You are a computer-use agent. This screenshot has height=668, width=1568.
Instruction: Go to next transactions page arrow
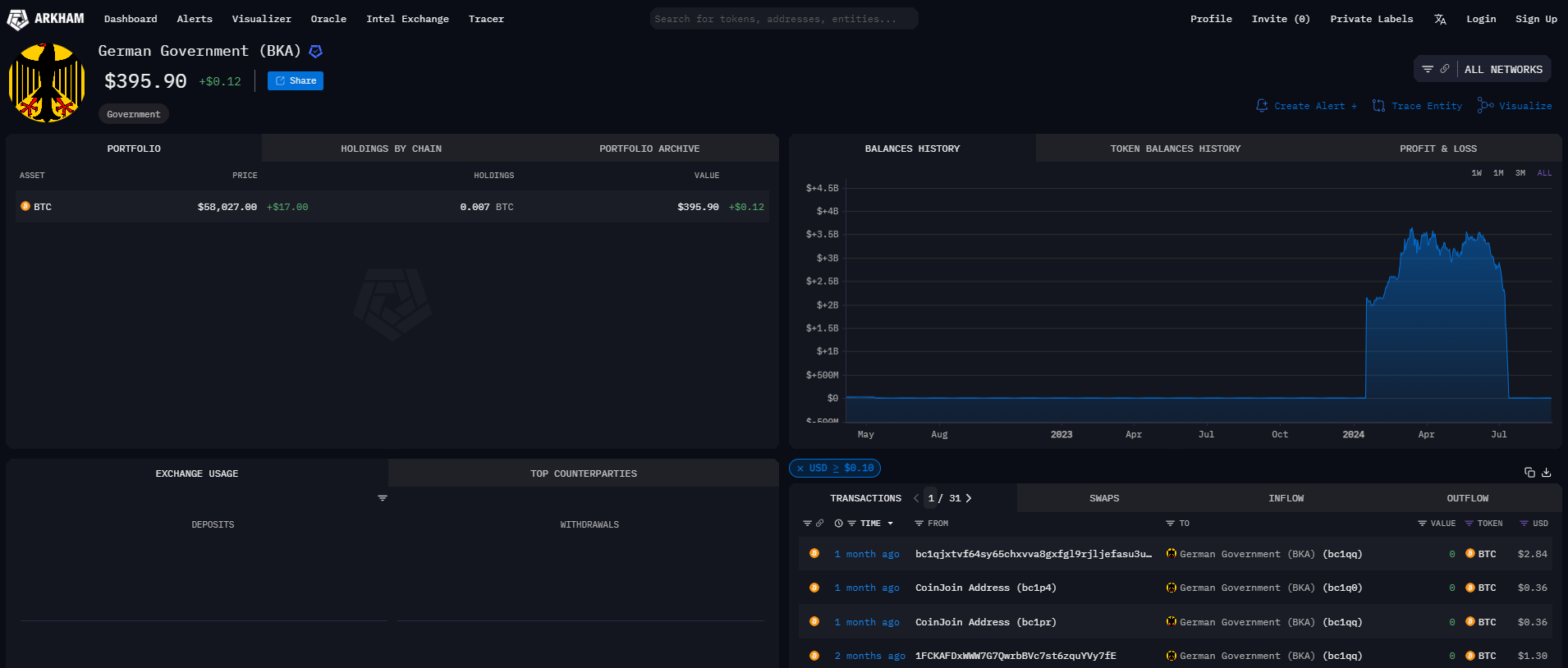969,498
